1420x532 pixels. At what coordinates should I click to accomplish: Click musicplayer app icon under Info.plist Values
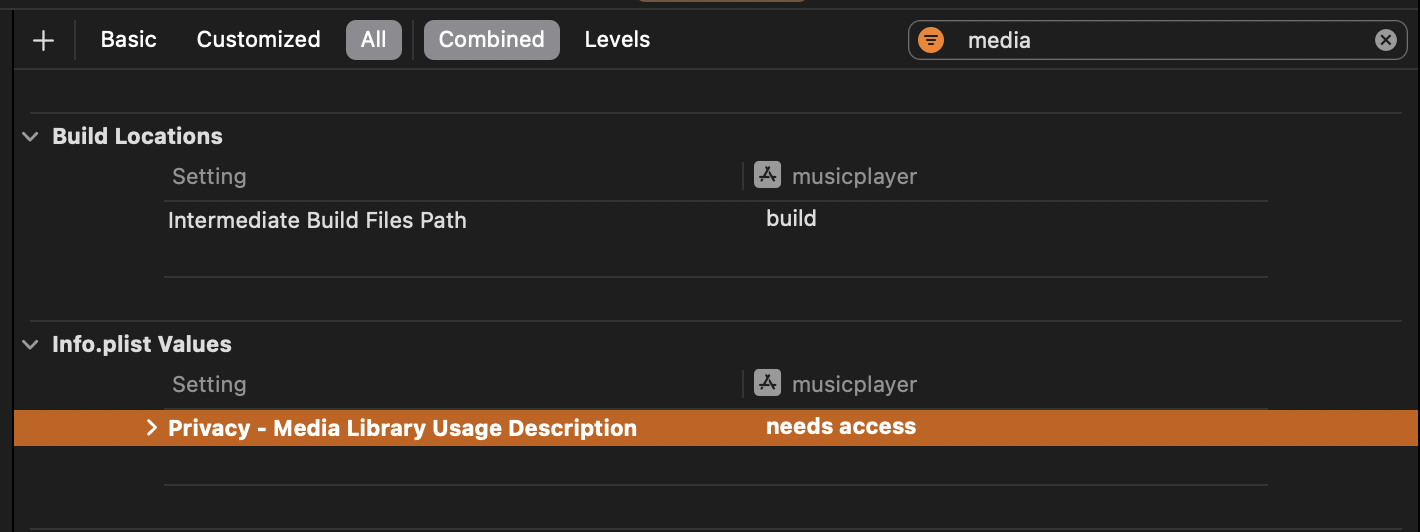pos(767,384)
